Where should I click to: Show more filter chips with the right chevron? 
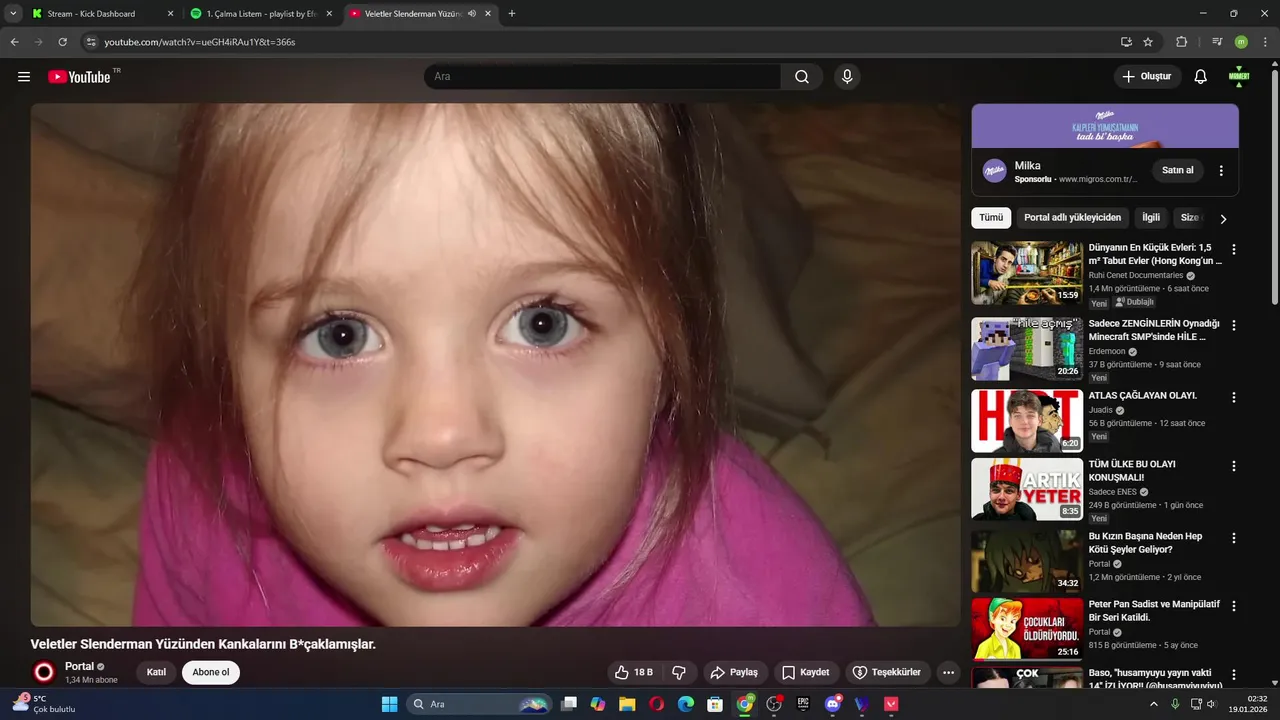pyautogui.click(x=1222, y=218)
